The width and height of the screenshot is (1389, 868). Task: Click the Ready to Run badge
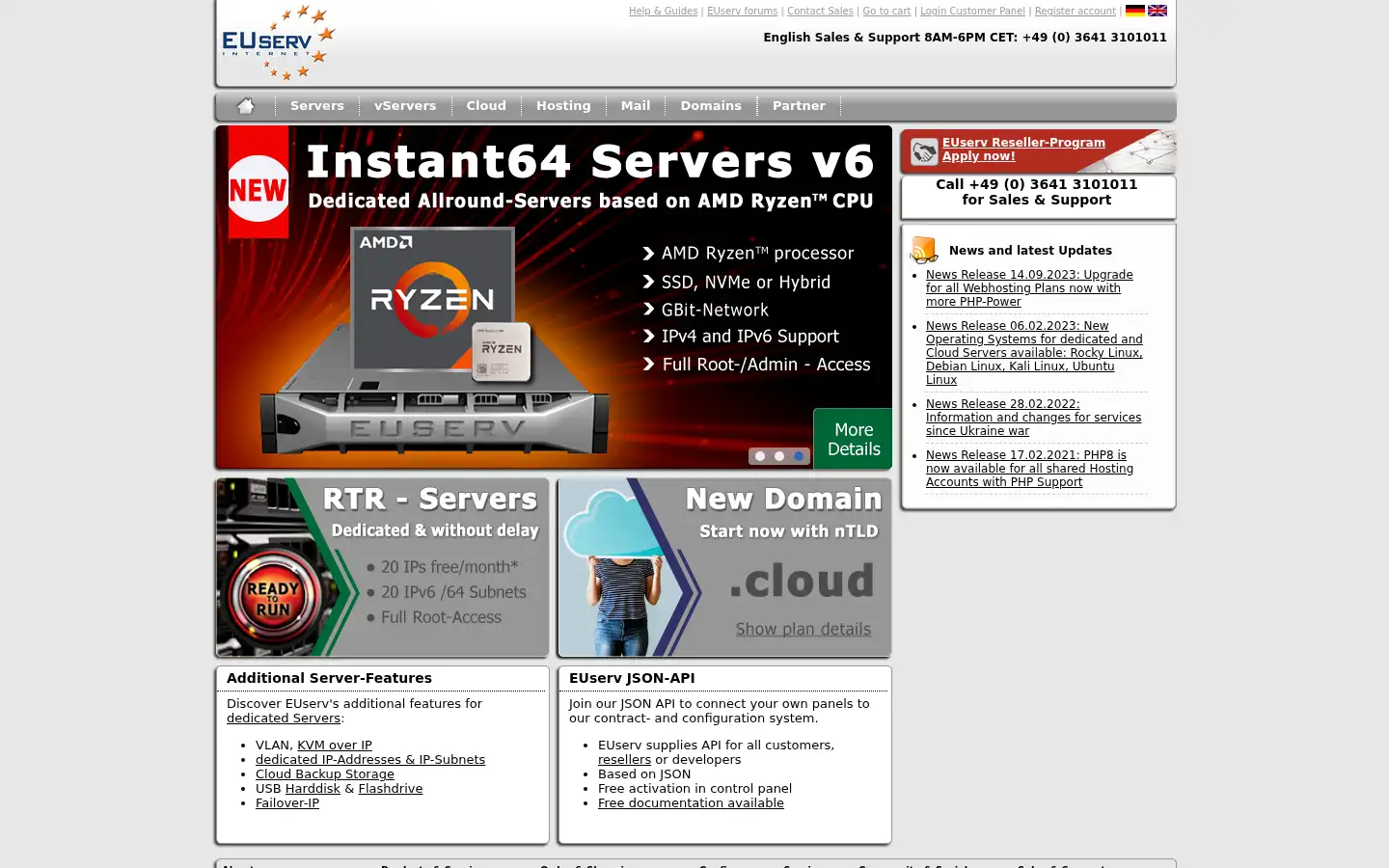(x=273, y=598)
